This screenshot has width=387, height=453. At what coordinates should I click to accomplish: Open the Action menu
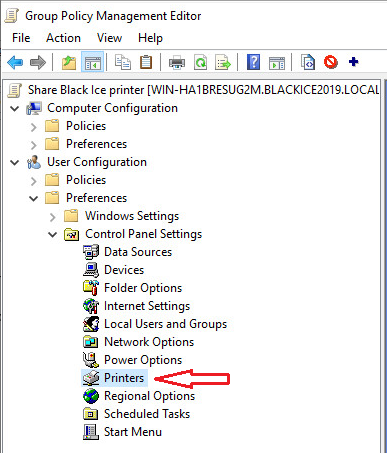point(63,38)
